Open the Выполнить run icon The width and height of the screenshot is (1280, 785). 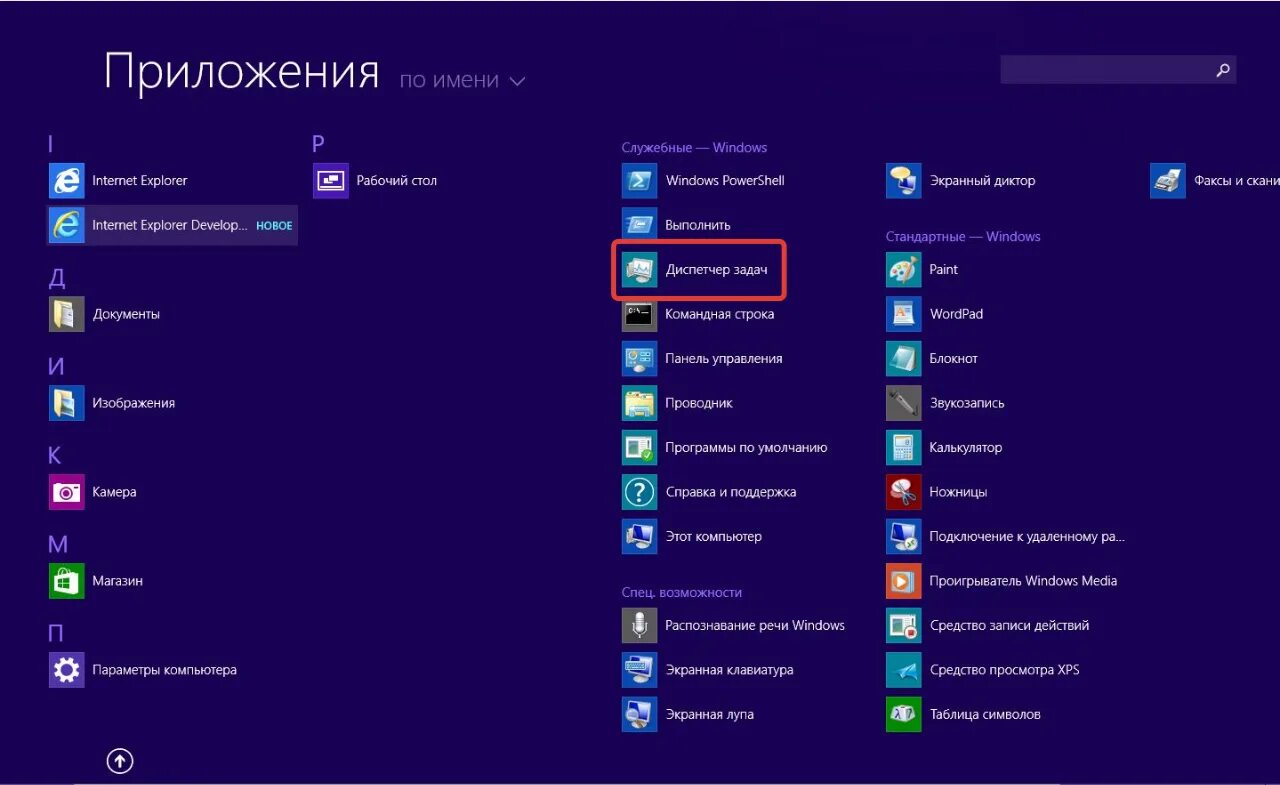[639, 225]
